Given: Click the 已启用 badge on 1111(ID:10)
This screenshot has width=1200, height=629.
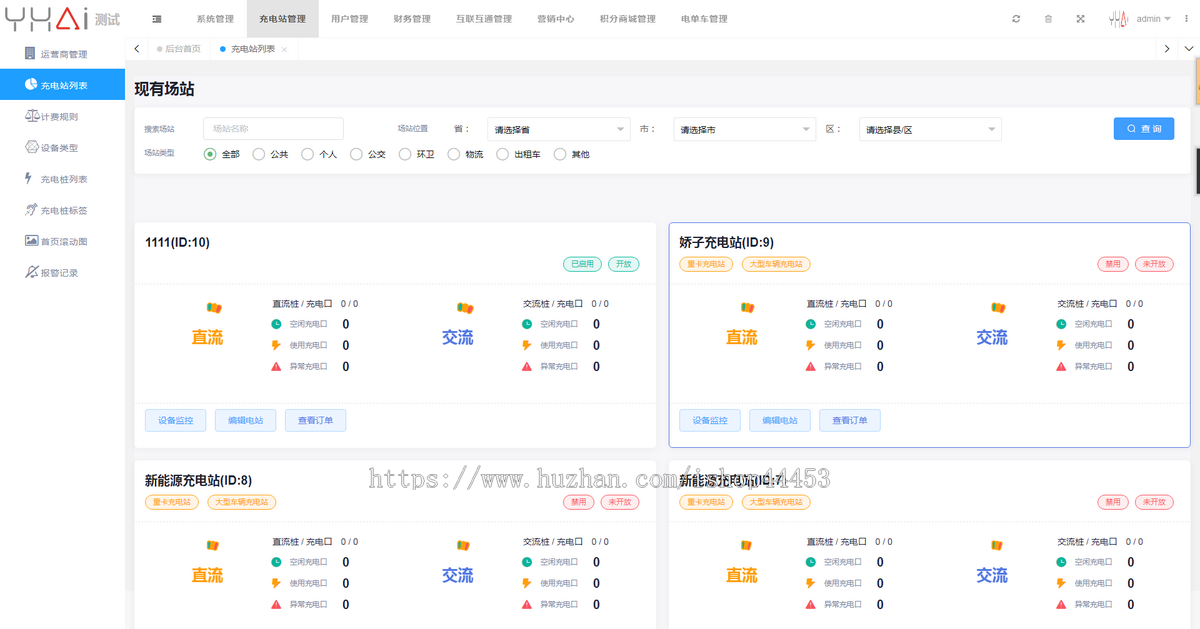Looking at the screenshot, I should [x=582, y=264].
